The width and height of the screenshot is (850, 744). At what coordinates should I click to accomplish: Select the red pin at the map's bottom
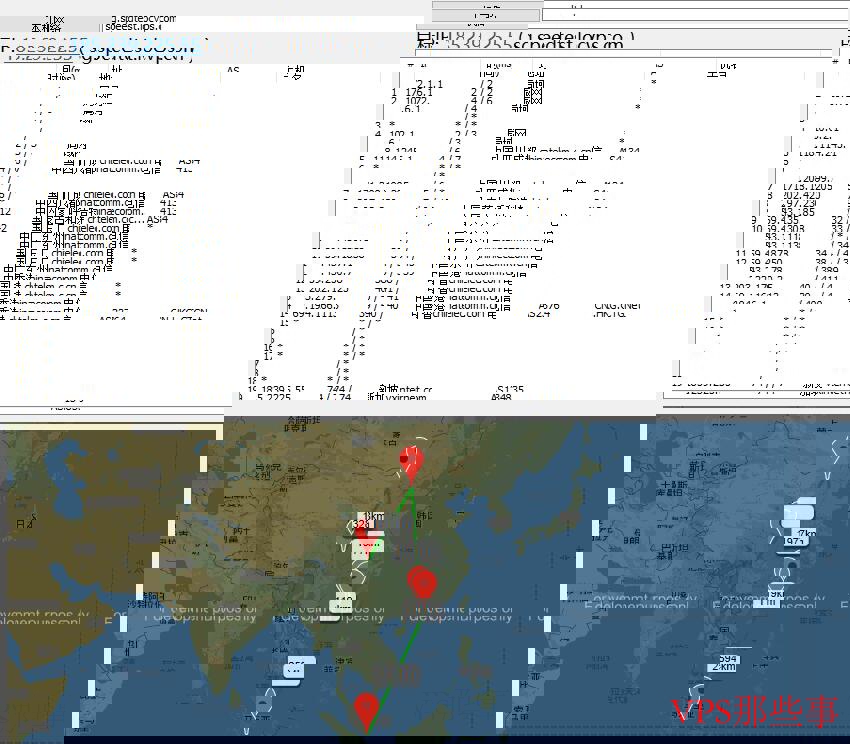[x=367, y=707]
